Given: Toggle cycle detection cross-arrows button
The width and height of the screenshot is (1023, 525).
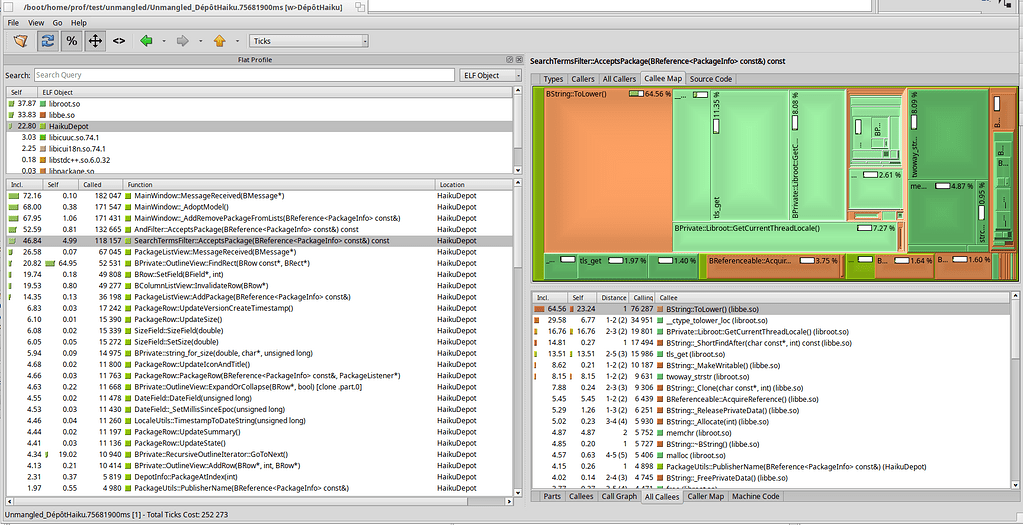Looking at the screenshot, I should [95, 40].
